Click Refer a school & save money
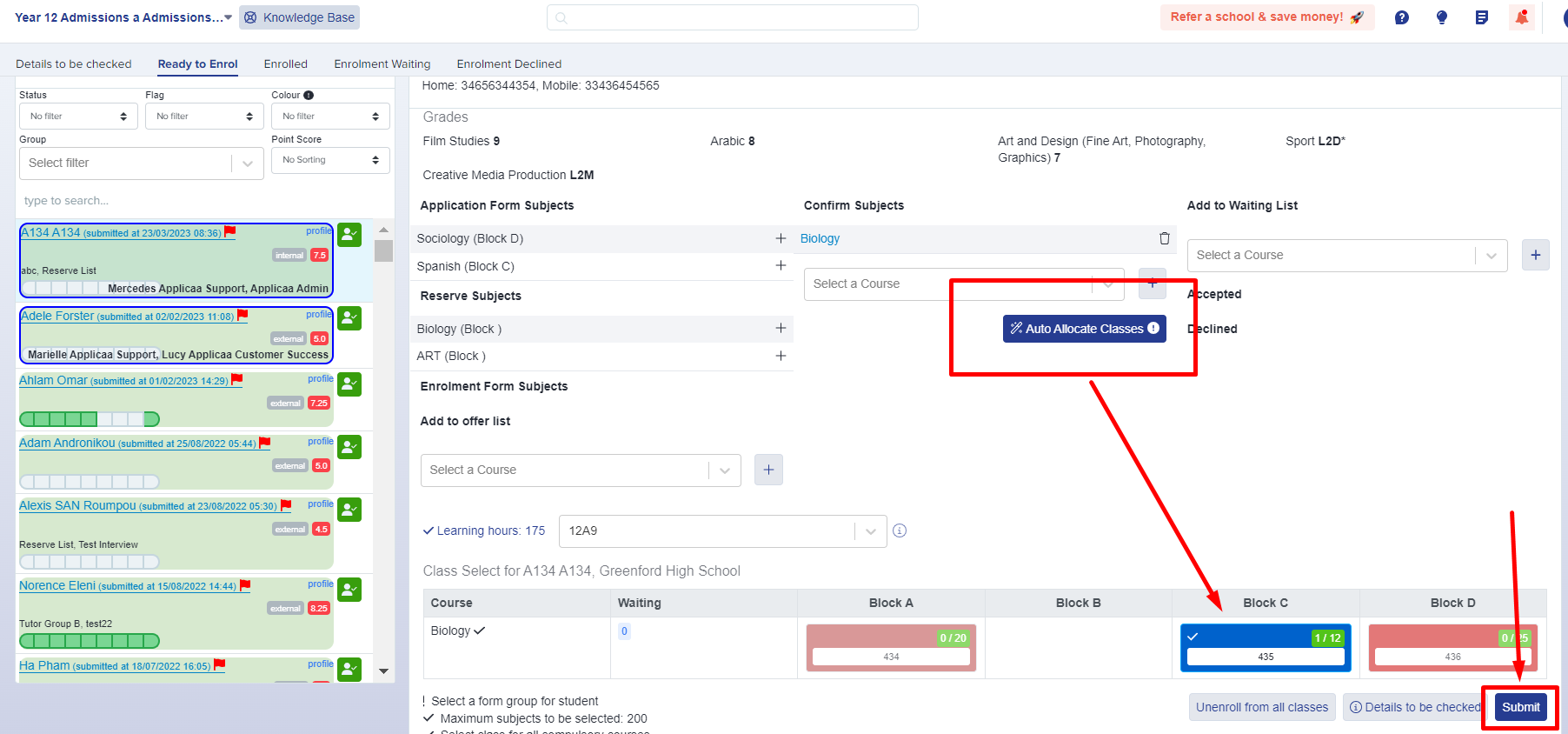 click(1267, 17)
